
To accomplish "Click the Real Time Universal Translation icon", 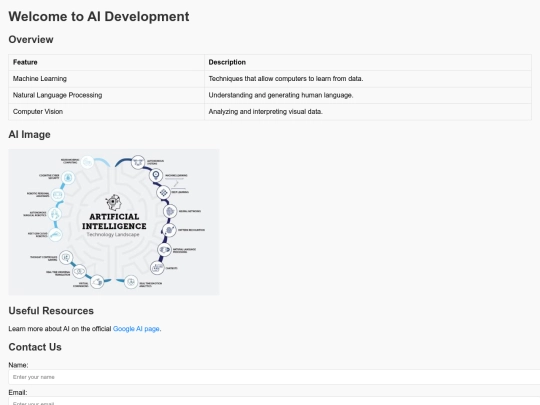I will (79, 272).
